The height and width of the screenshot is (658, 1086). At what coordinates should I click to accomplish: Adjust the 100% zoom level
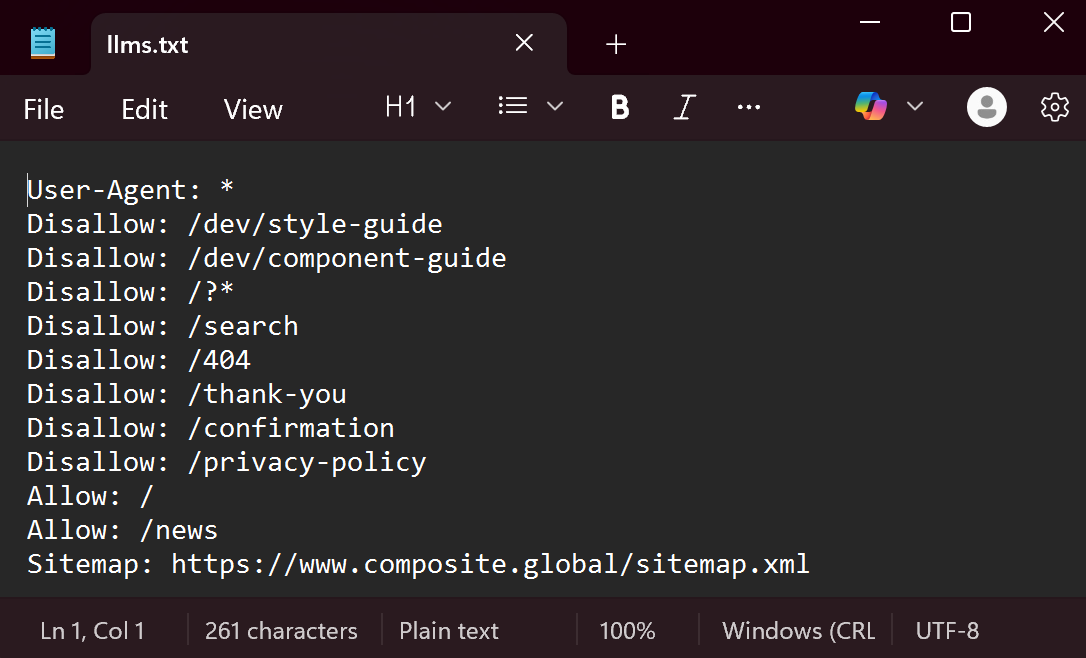(627, 630)
